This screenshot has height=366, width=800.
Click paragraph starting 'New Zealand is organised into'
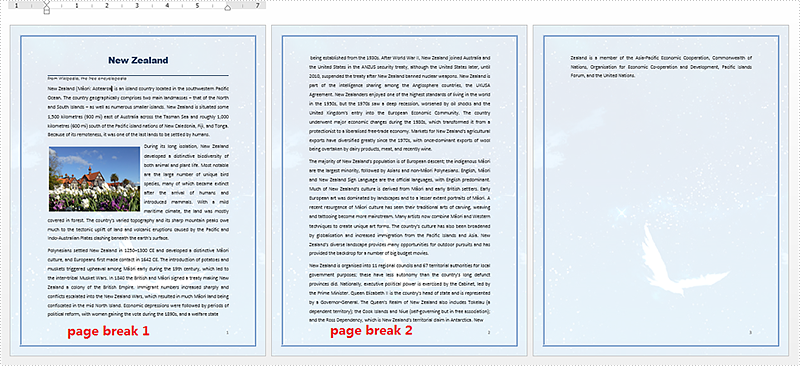(399, 292)
